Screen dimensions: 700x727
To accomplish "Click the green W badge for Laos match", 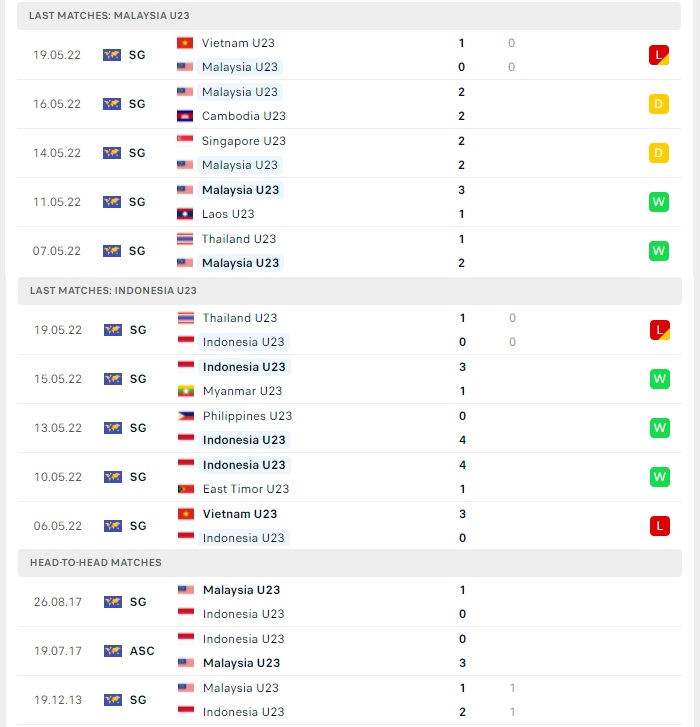I will (659, 202).
